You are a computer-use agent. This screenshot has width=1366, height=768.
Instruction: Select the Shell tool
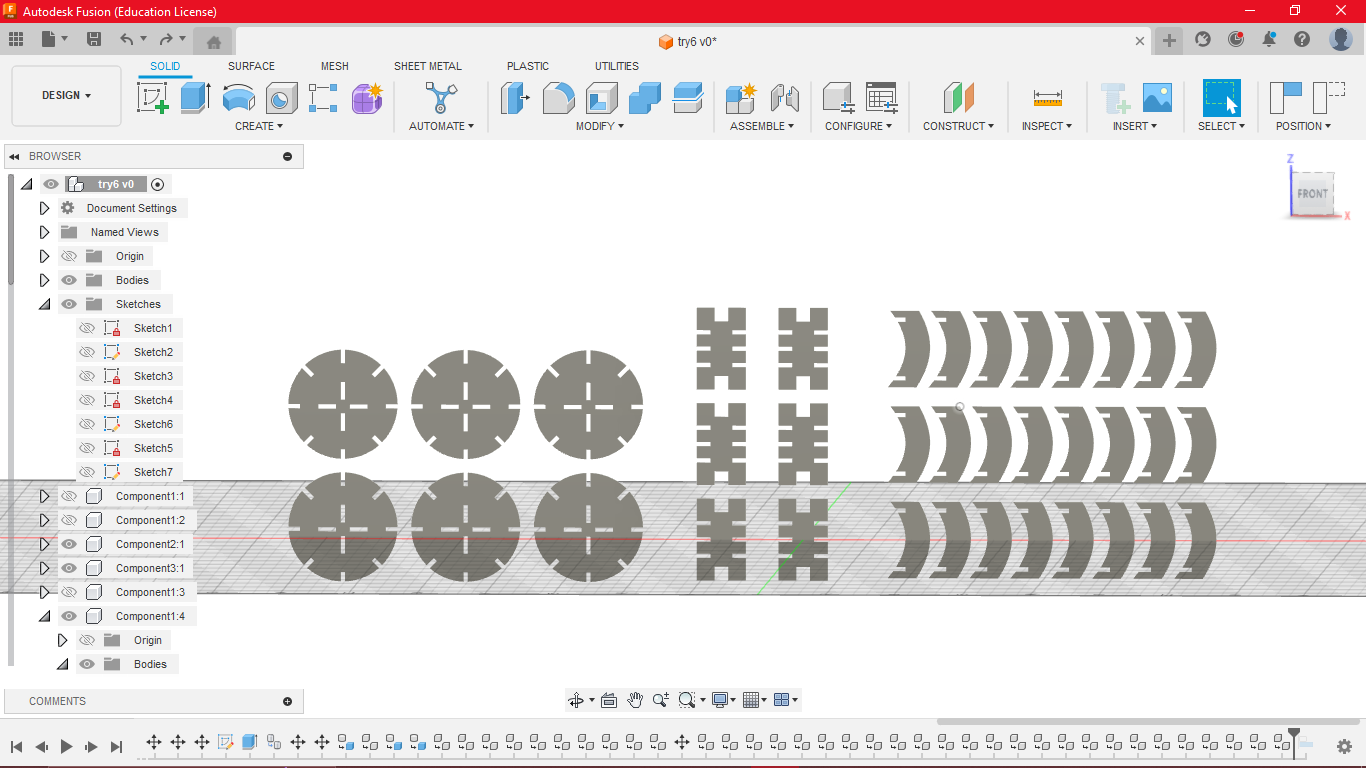(x=602, y=98)
